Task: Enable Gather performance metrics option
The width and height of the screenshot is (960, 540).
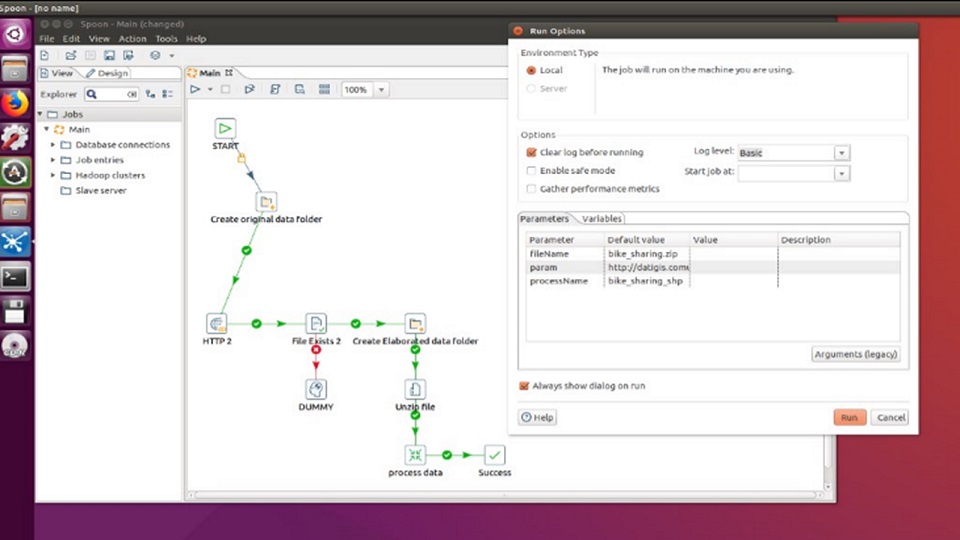Action: pos(531,188)
